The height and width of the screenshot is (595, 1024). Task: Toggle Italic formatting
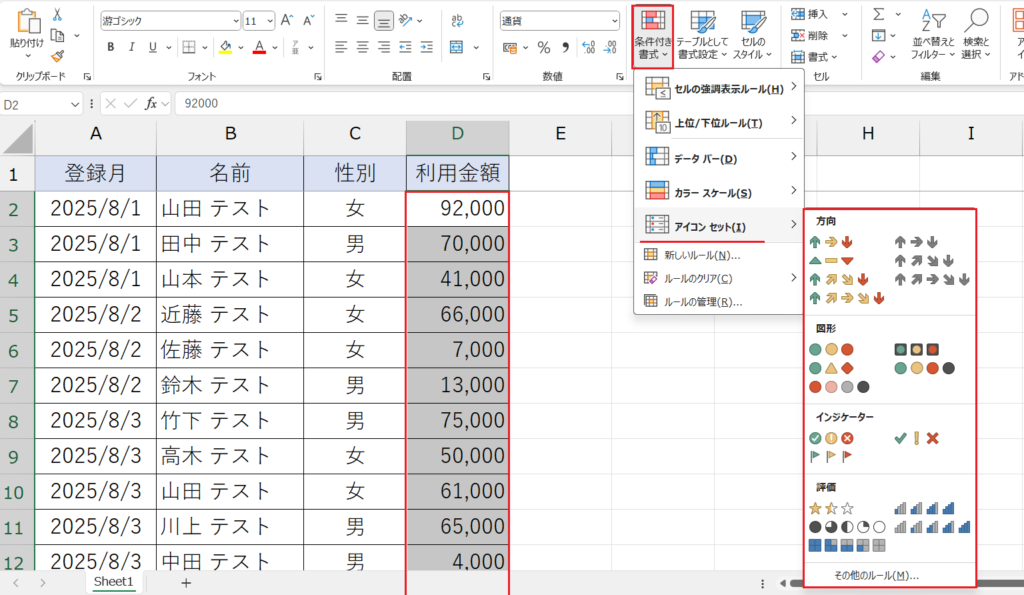click(131, 47)
